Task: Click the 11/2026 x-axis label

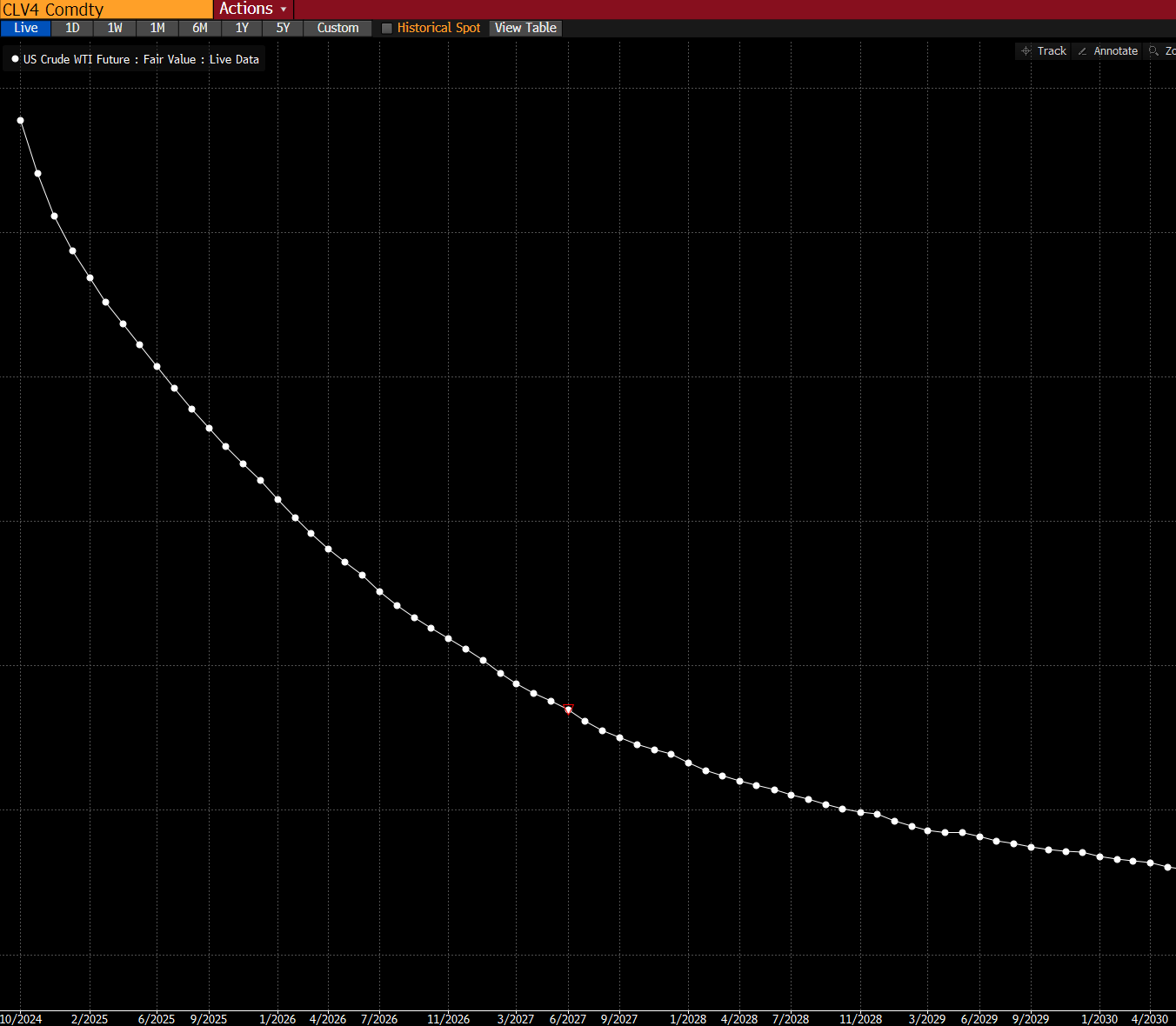Action: [x=448, y=1019]
